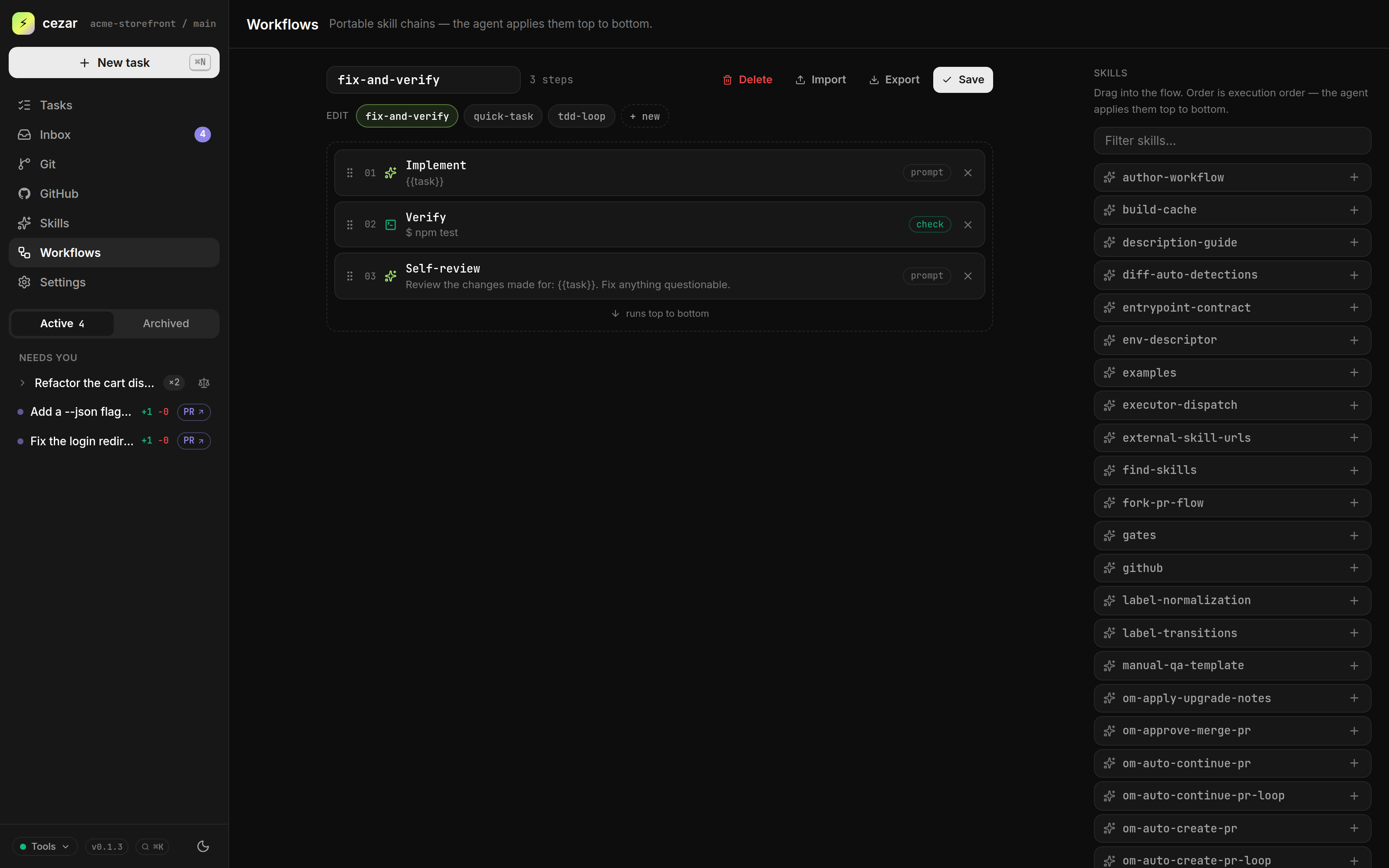The height and width of the screenshot is (868, 1389).
Task: Add a new workflow with + new
Action: pyautogui.click(x=645, y=116)
